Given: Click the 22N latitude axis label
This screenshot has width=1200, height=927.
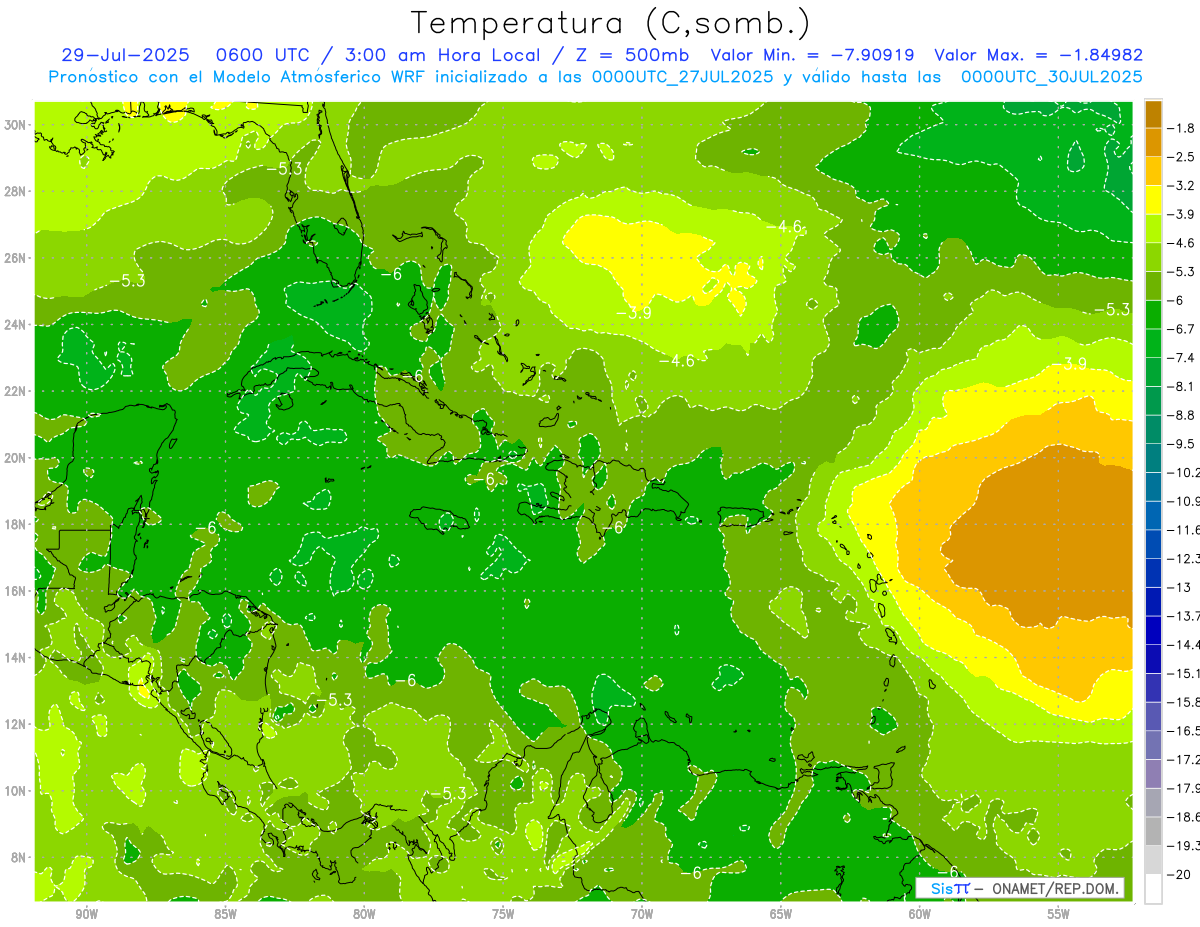Looking at the screenshot, I should click(17, 391).
